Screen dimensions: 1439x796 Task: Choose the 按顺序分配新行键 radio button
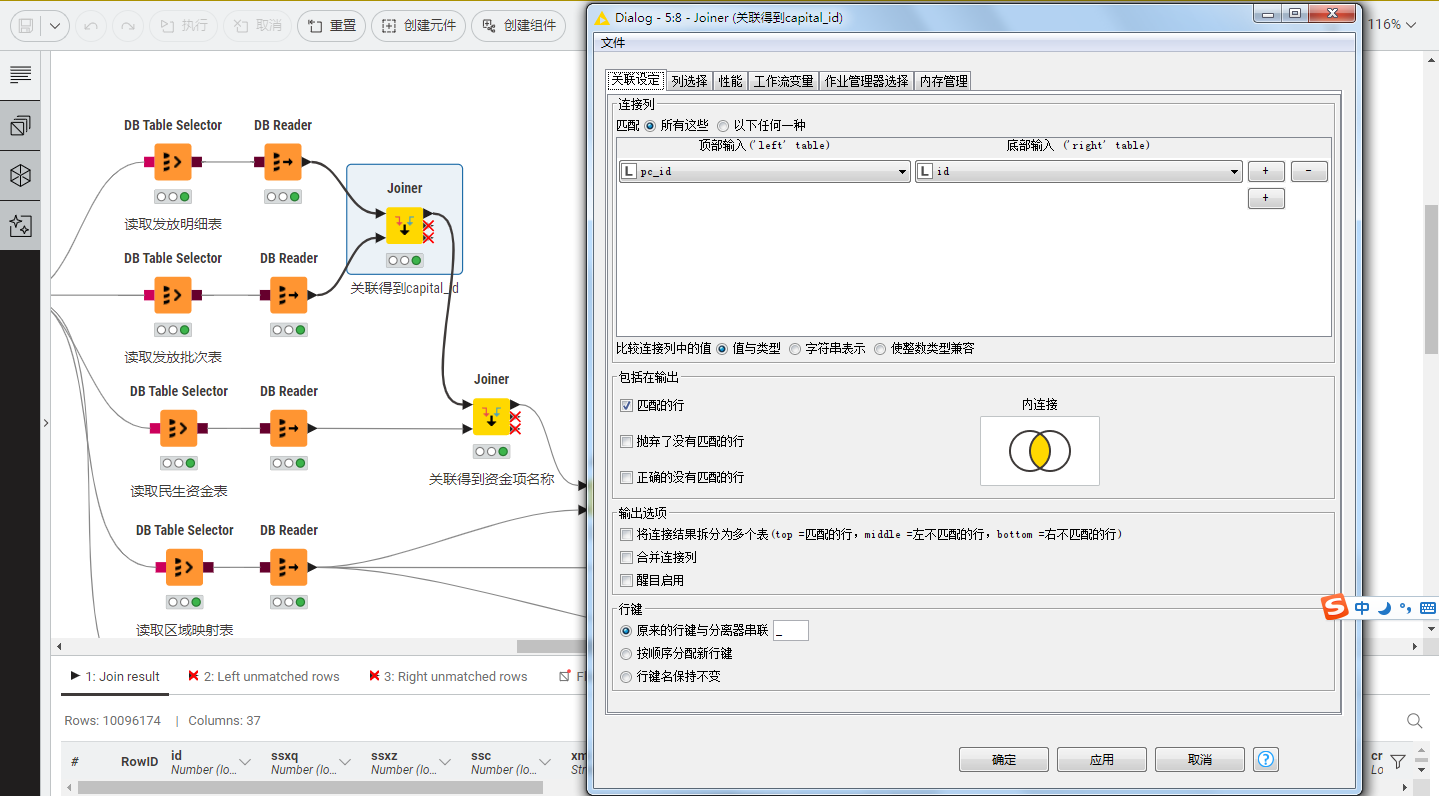[x=626, y=654]
